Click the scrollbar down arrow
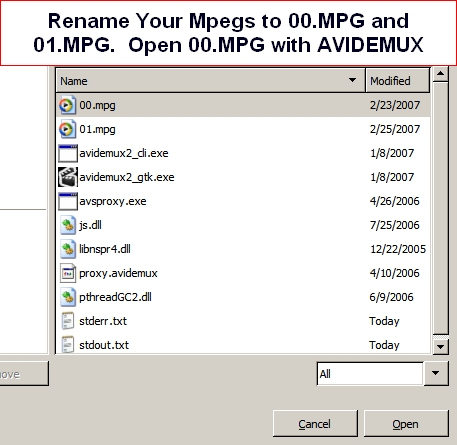Screen dimensions: 457x445 click(440, 347)
